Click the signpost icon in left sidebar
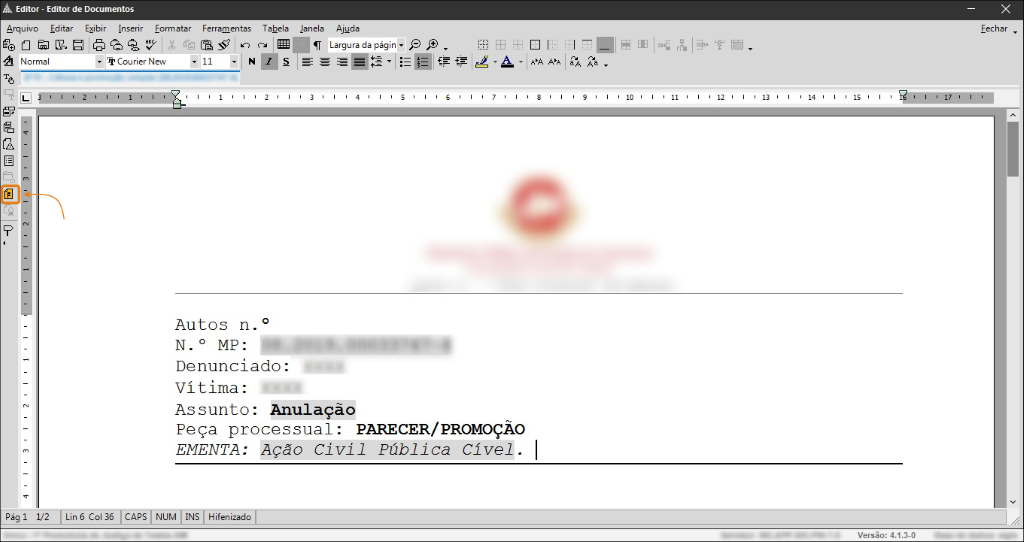1024x542 pixels. coord(8,231)
